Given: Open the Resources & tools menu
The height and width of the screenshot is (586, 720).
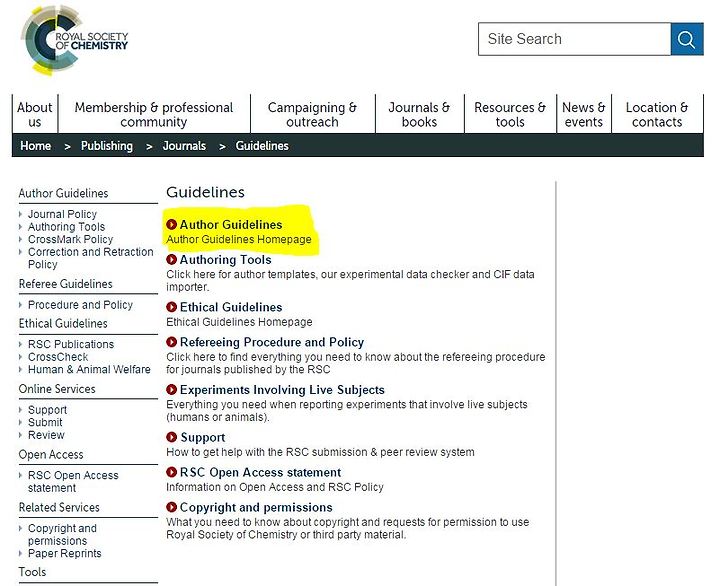Looking at the screenshot, I should (x=510, y=114).
